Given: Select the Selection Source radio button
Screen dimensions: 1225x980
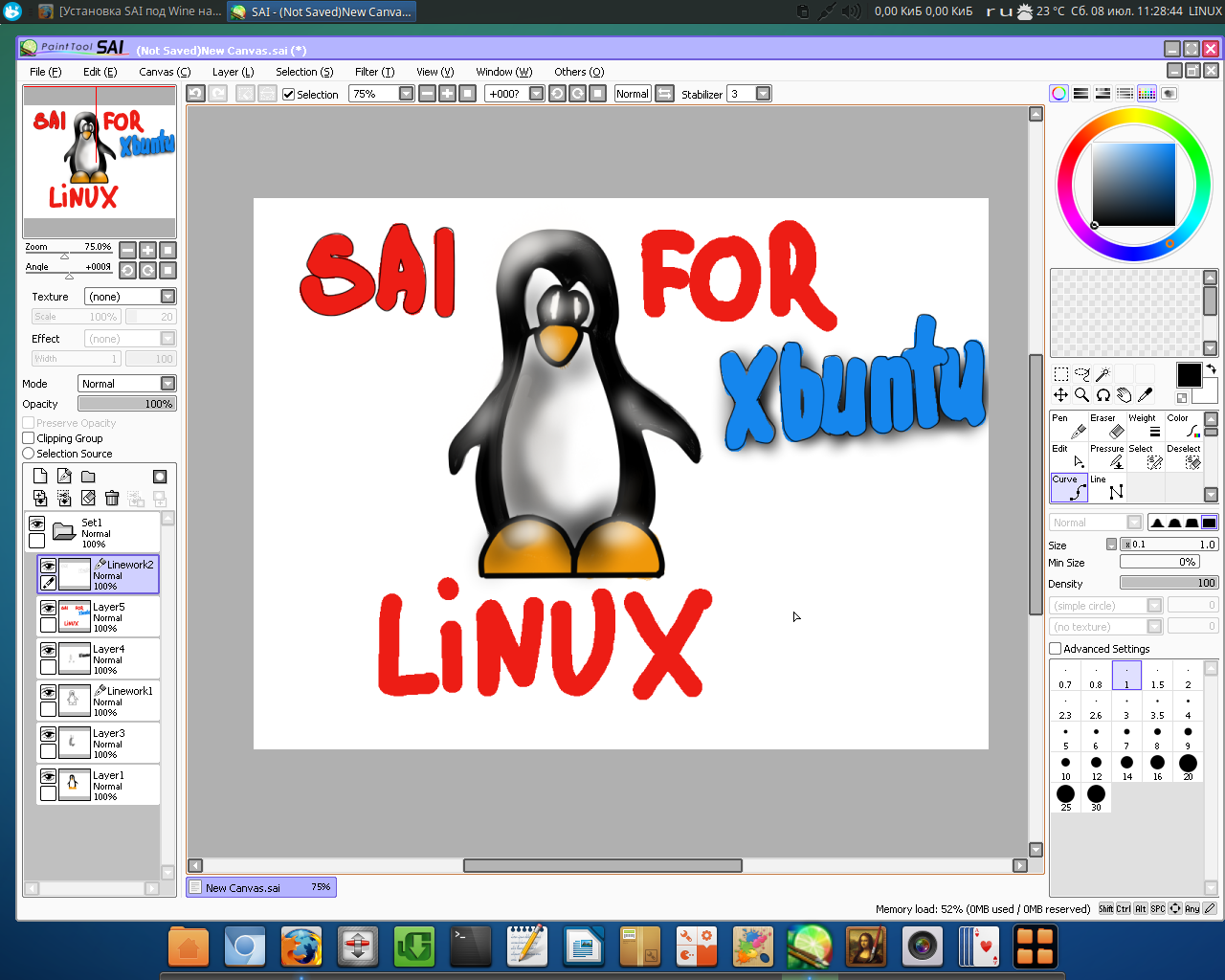Looking at the screenshot, I should [x=29, y=454].
